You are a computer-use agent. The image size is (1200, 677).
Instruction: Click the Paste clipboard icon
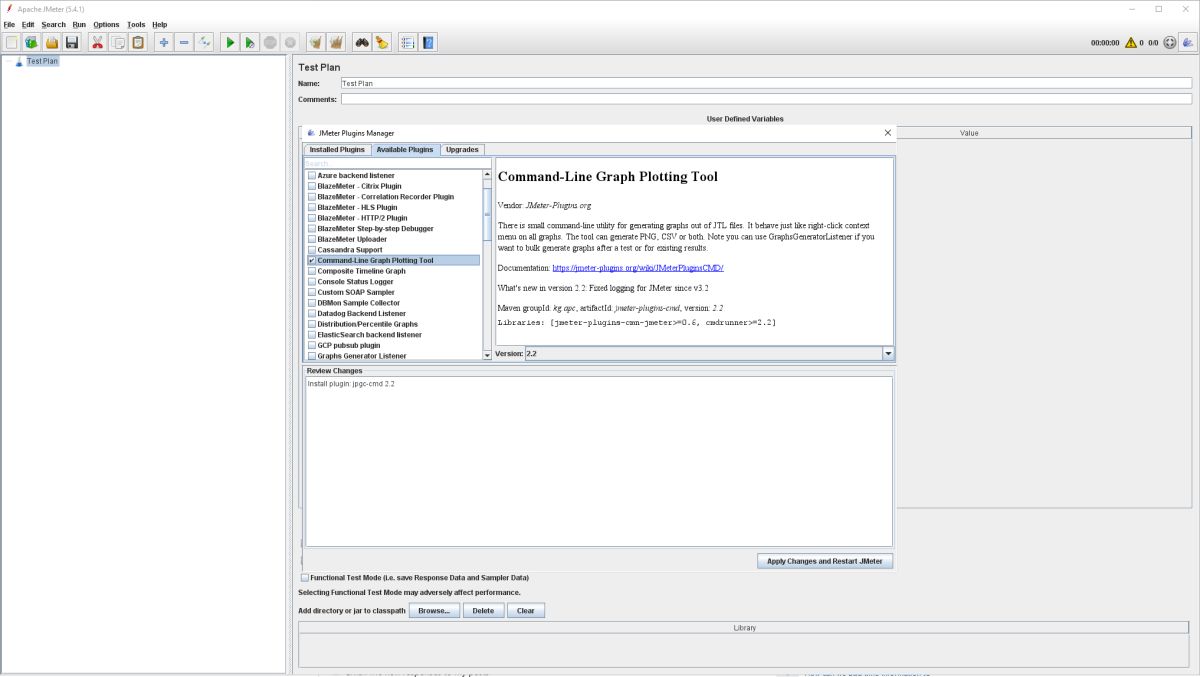(x=138, y=42)
